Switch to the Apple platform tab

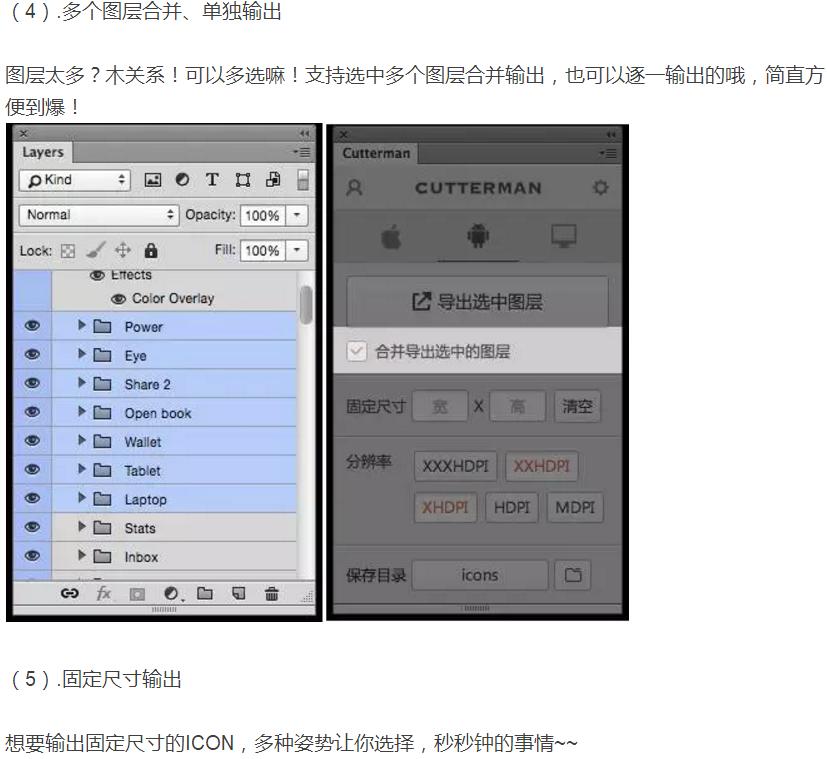pos(390,235)
